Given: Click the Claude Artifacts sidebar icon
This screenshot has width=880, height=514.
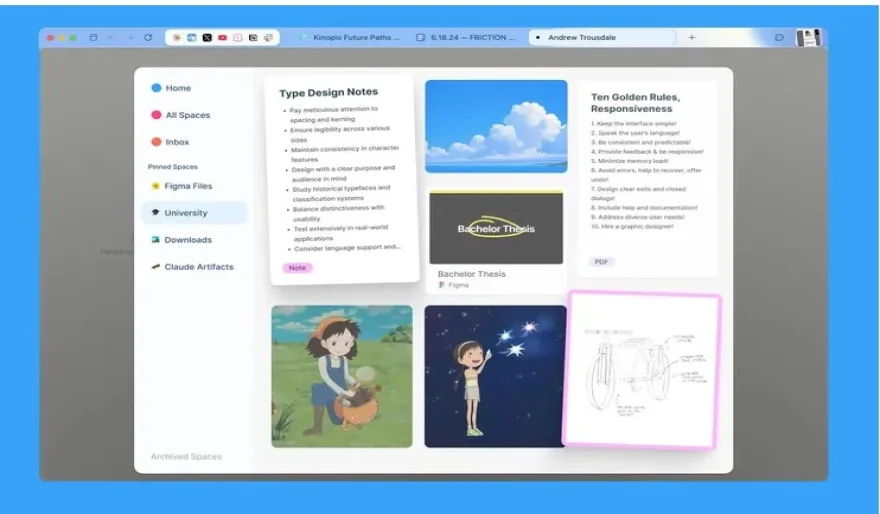Looking at the screenshot, I should (155, 267).
